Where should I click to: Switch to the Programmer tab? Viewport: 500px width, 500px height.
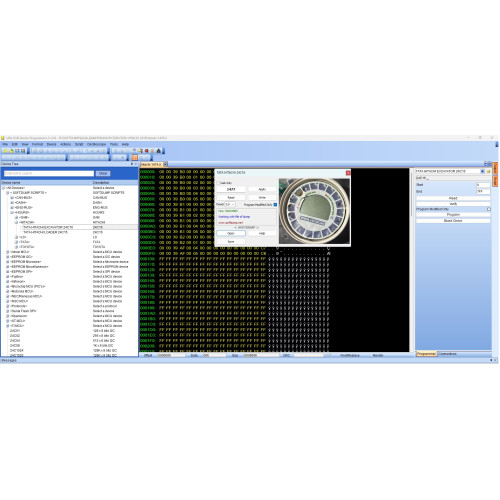tap(426, 354)
